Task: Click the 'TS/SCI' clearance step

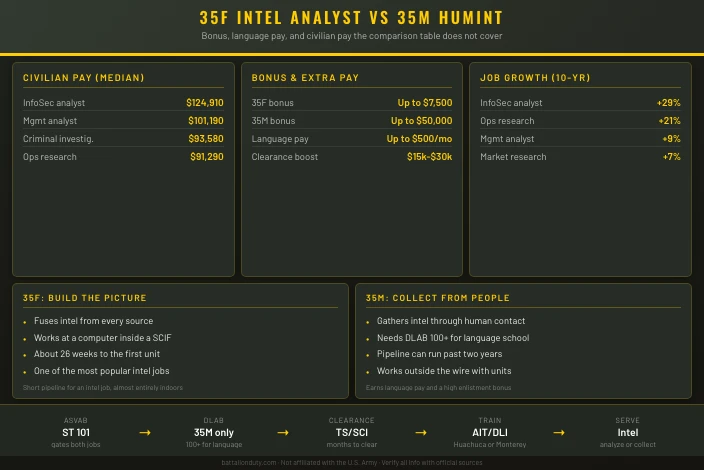Action: pos(352,433)
